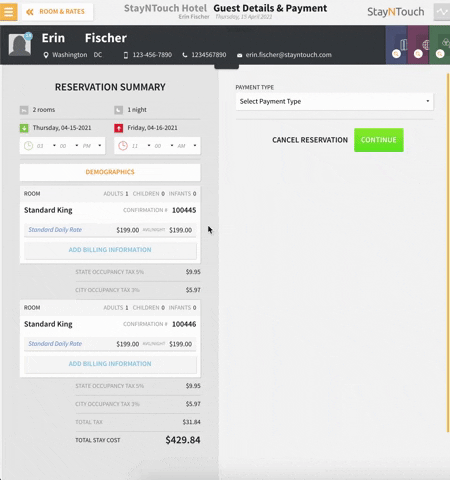This screenshot has width=450, height=480.
Task: Click the green Continue button
Action: click(x=379, y=140)
